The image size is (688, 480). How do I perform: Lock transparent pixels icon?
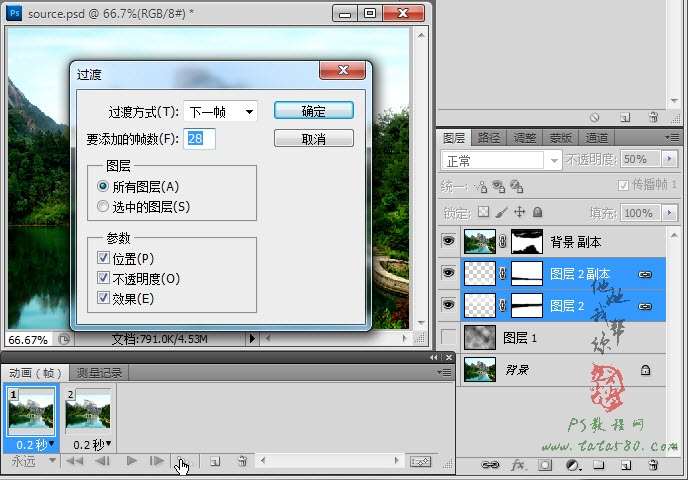pyautogui.click(x=483, y=212)
